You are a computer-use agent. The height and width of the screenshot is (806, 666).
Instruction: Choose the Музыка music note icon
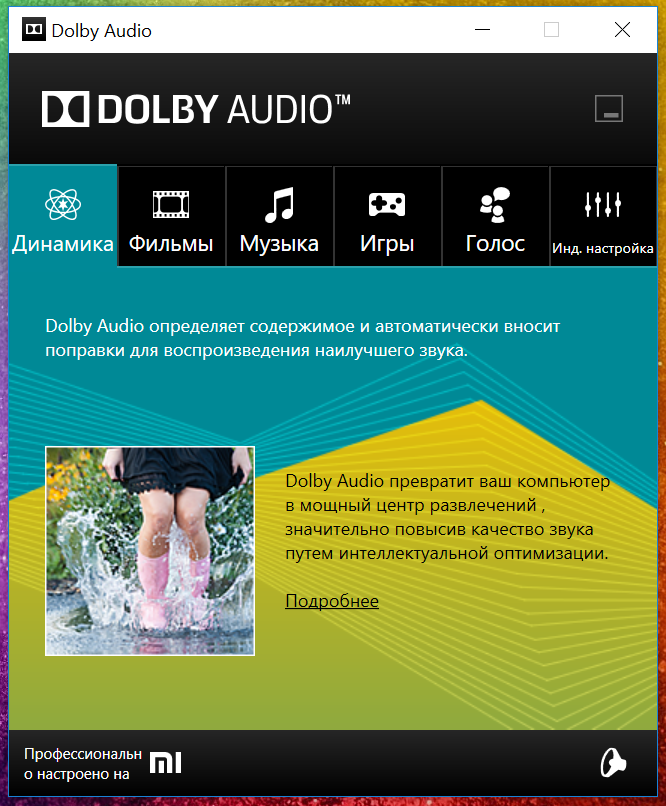[x=279, y=205]
